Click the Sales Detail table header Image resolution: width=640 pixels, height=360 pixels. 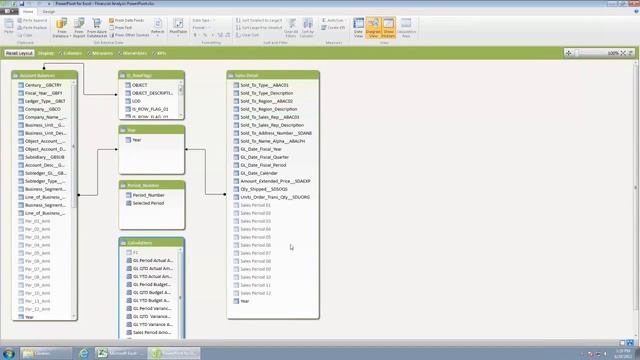(273, 75)
